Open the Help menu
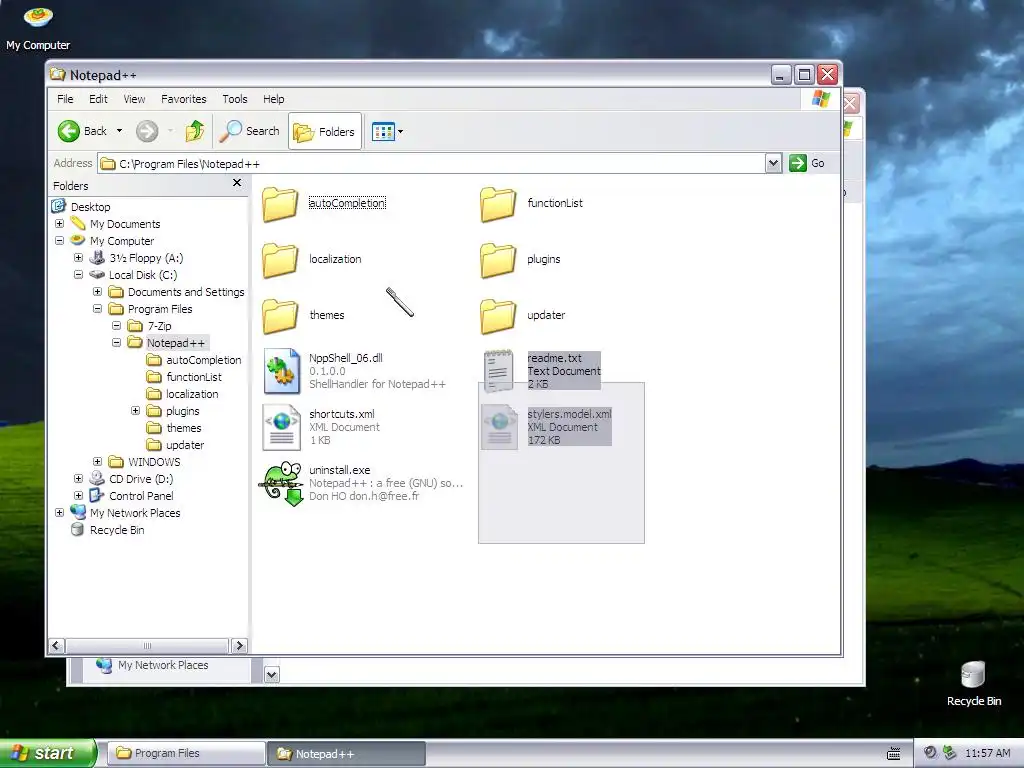 [x=274, y=99]
